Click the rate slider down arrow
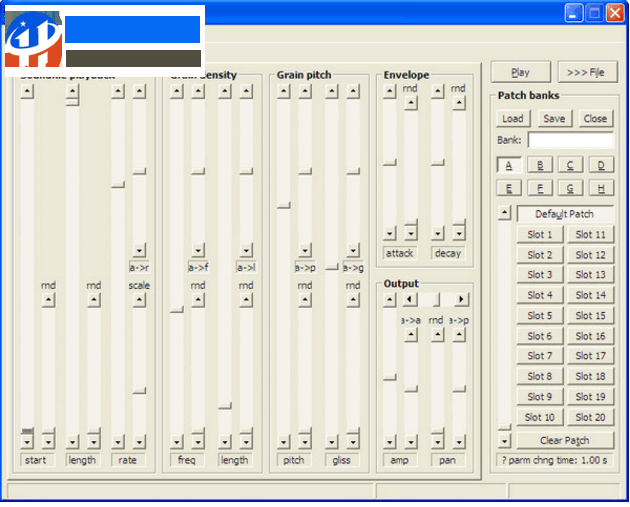Image resolution: width=630 pixels, height=507 pixels. (x=118, y=442)
